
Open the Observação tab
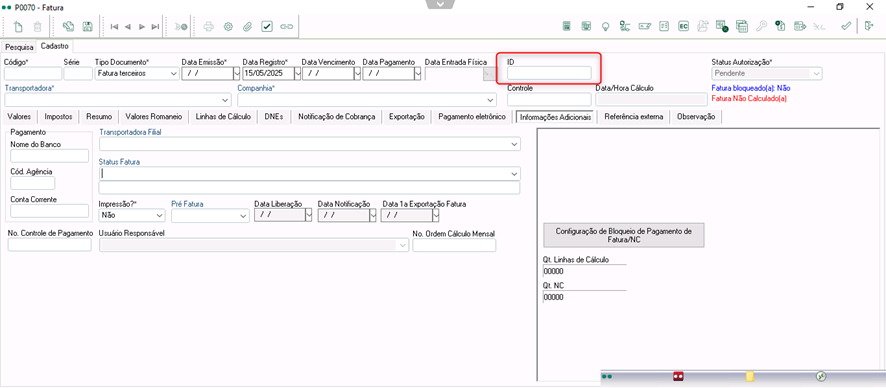tap(696, 117)
